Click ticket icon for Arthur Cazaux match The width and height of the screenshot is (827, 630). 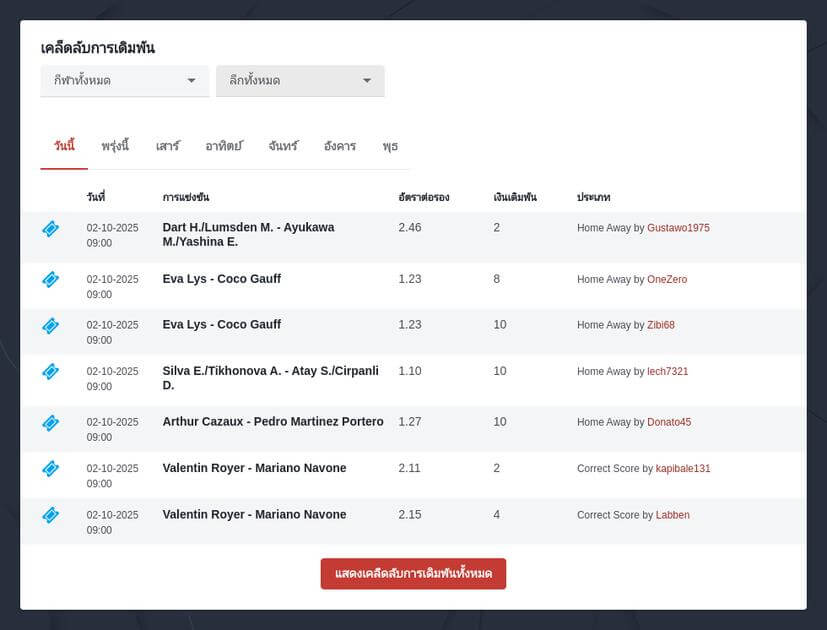[50, 422]
